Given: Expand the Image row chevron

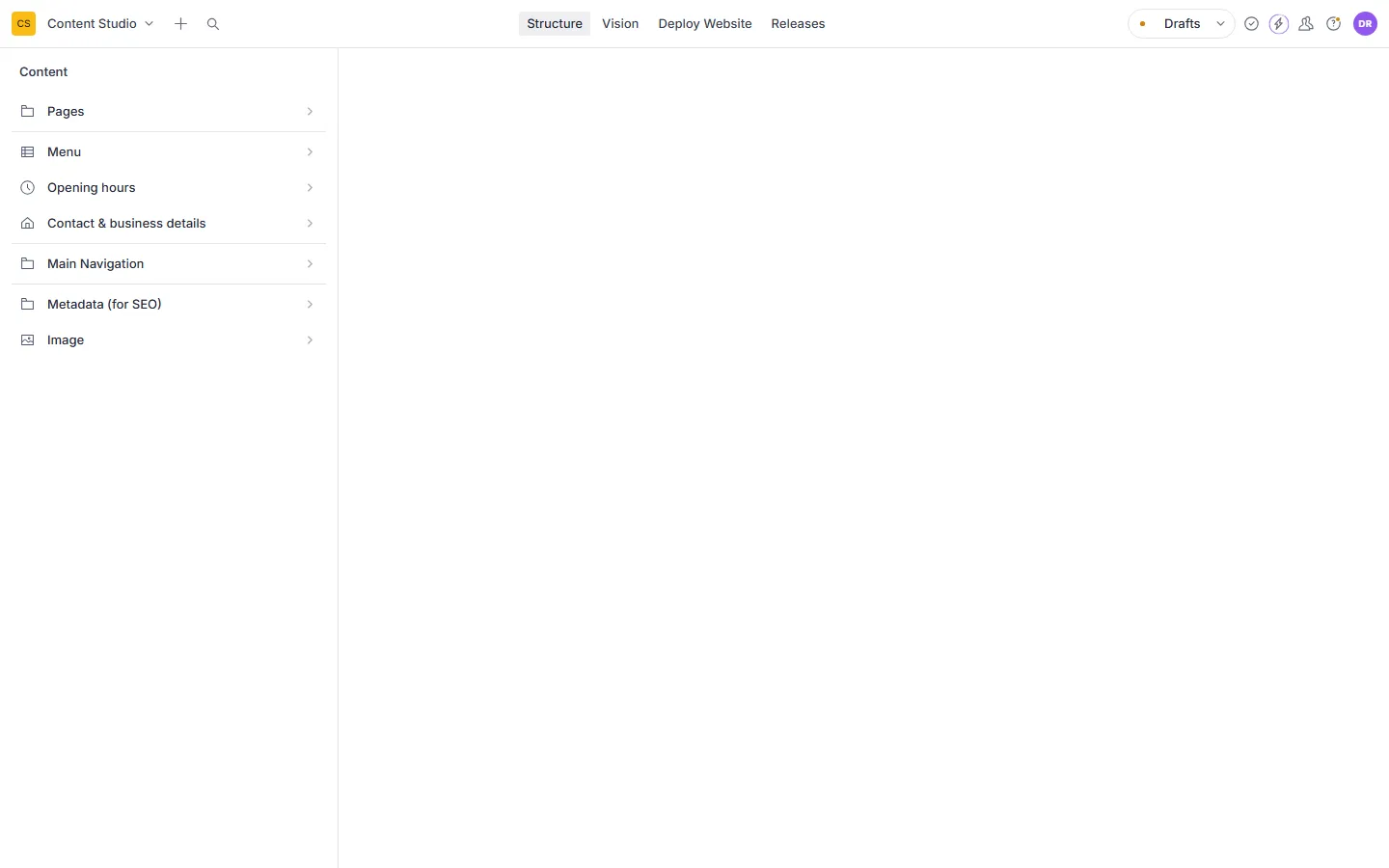Looking at the screenshot, I should (310, 339).
